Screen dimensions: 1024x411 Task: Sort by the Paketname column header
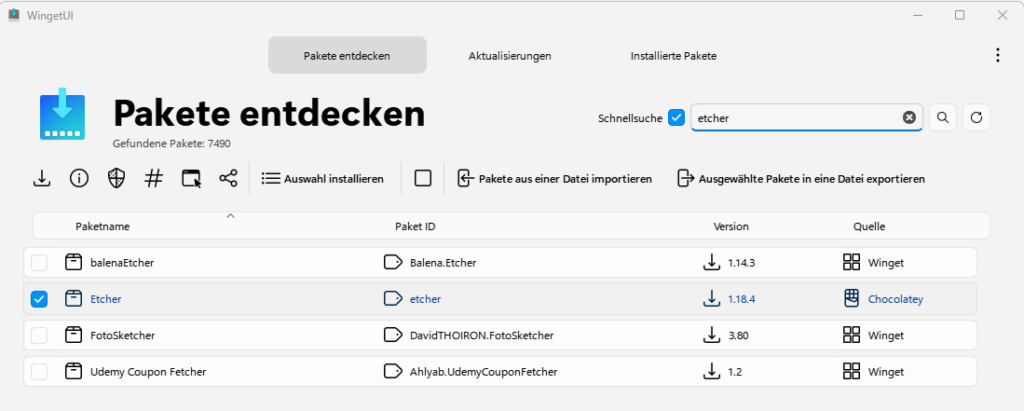click(x=103, y=226)
